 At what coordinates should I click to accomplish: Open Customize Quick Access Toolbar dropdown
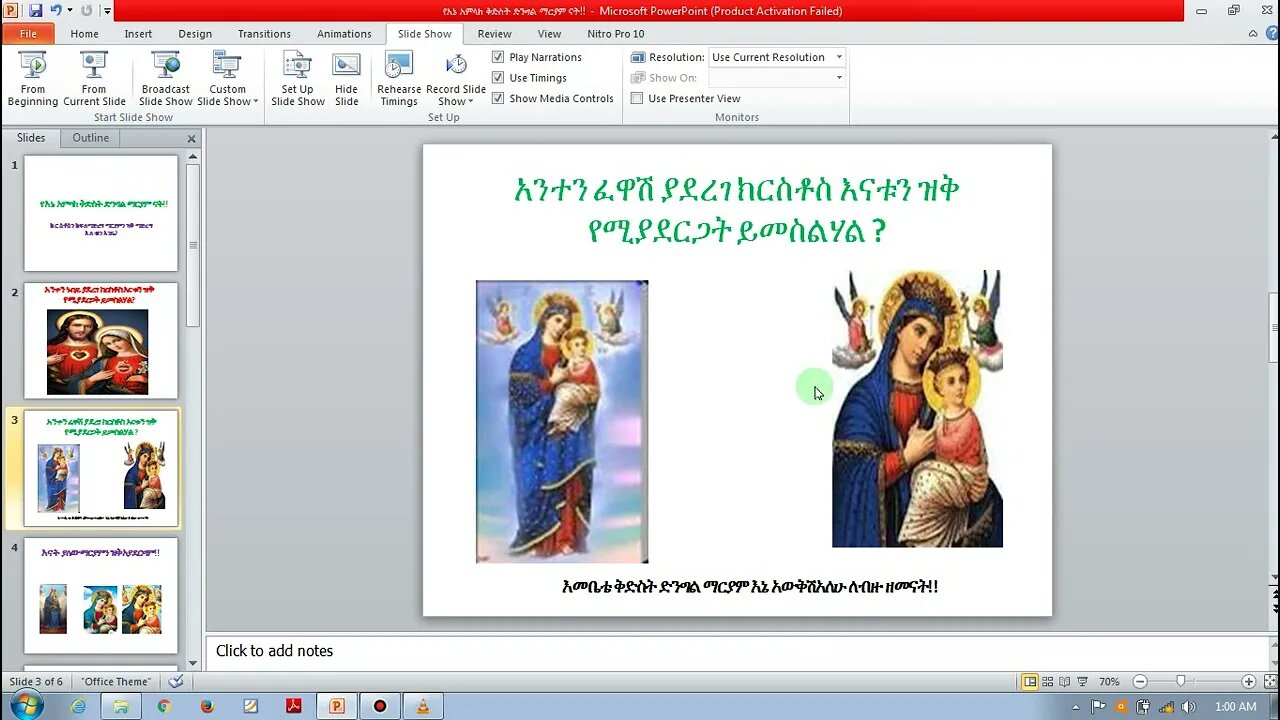107,11
